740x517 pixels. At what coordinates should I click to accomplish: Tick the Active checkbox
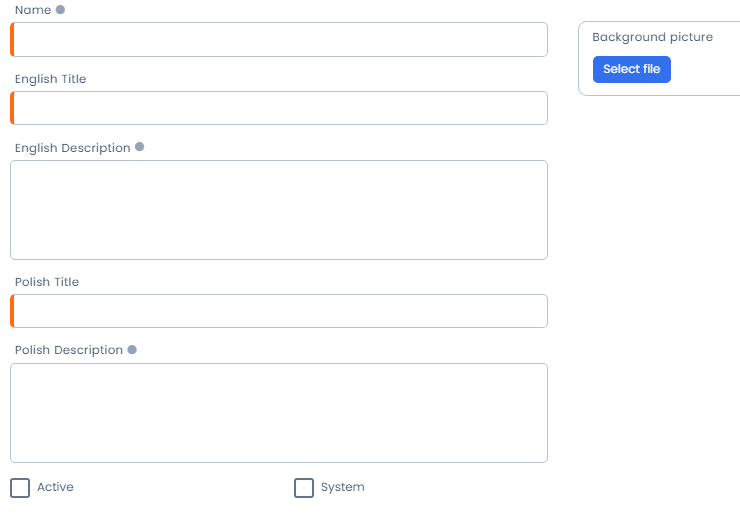pos(20,488)
